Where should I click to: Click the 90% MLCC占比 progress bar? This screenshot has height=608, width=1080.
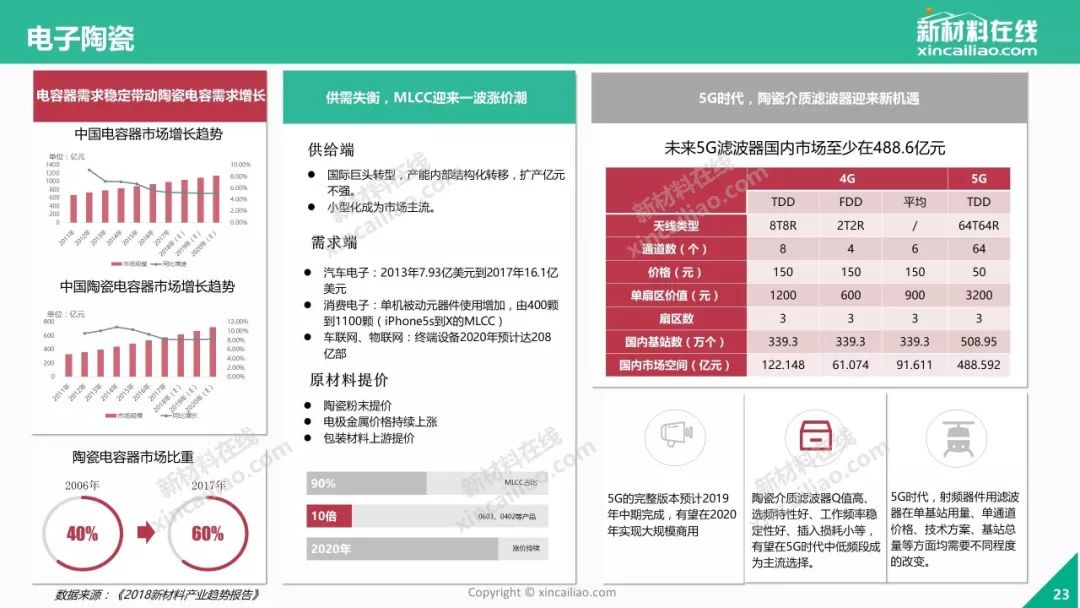[426, 483]
